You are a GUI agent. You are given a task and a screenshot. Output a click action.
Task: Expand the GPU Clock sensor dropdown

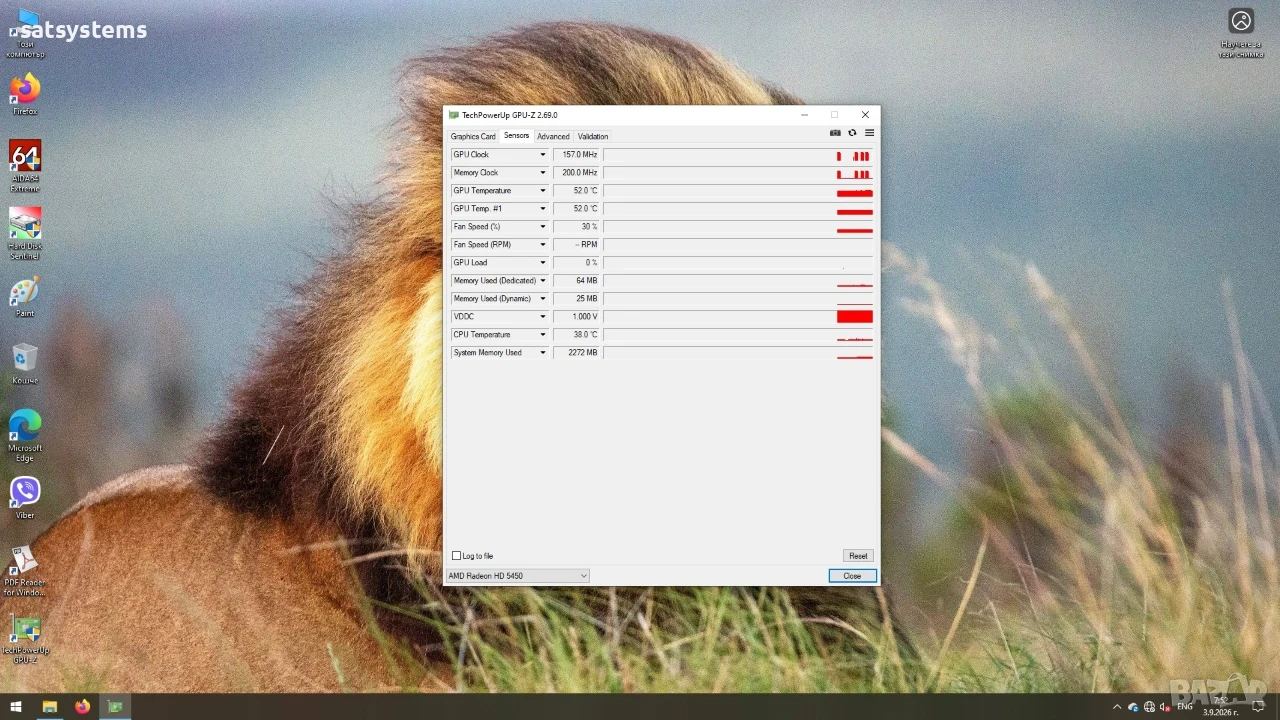(543, 155)
